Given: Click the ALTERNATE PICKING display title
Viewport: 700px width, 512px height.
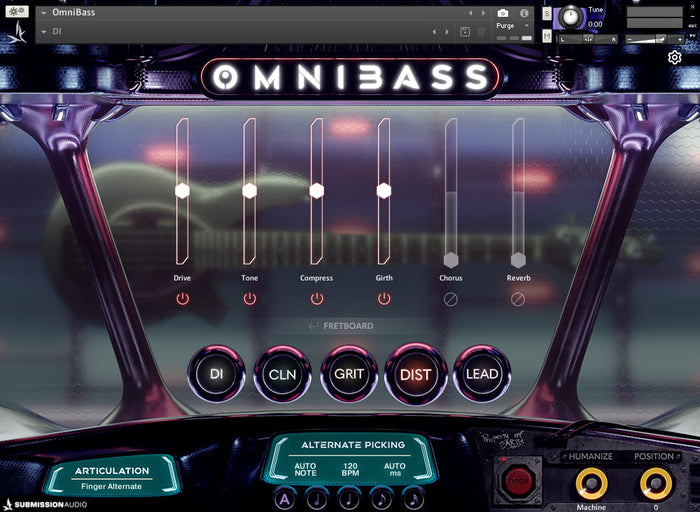Looking at the screenshot, I should click(353, 445).
